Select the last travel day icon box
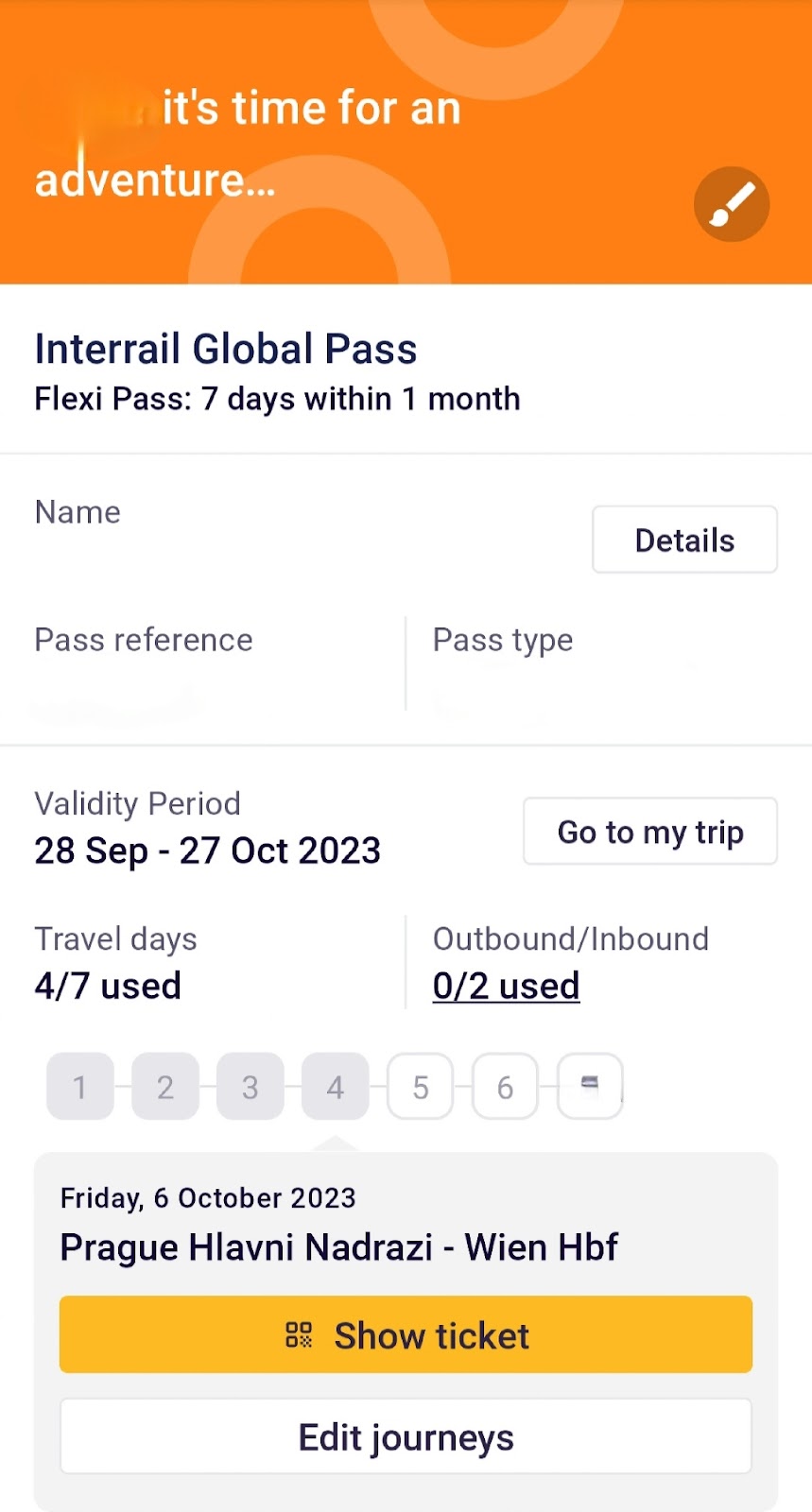 coord(590,1086)
